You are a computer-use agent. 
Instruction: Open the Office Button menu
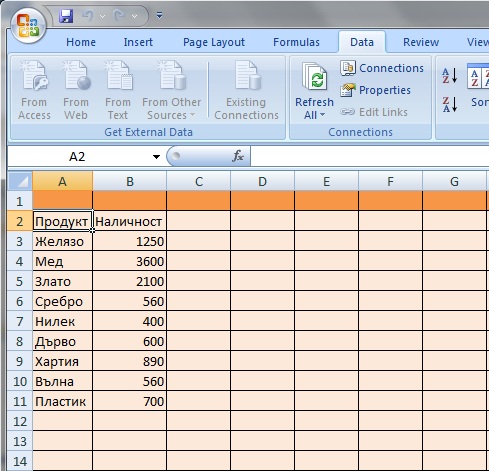coord(28,25)
